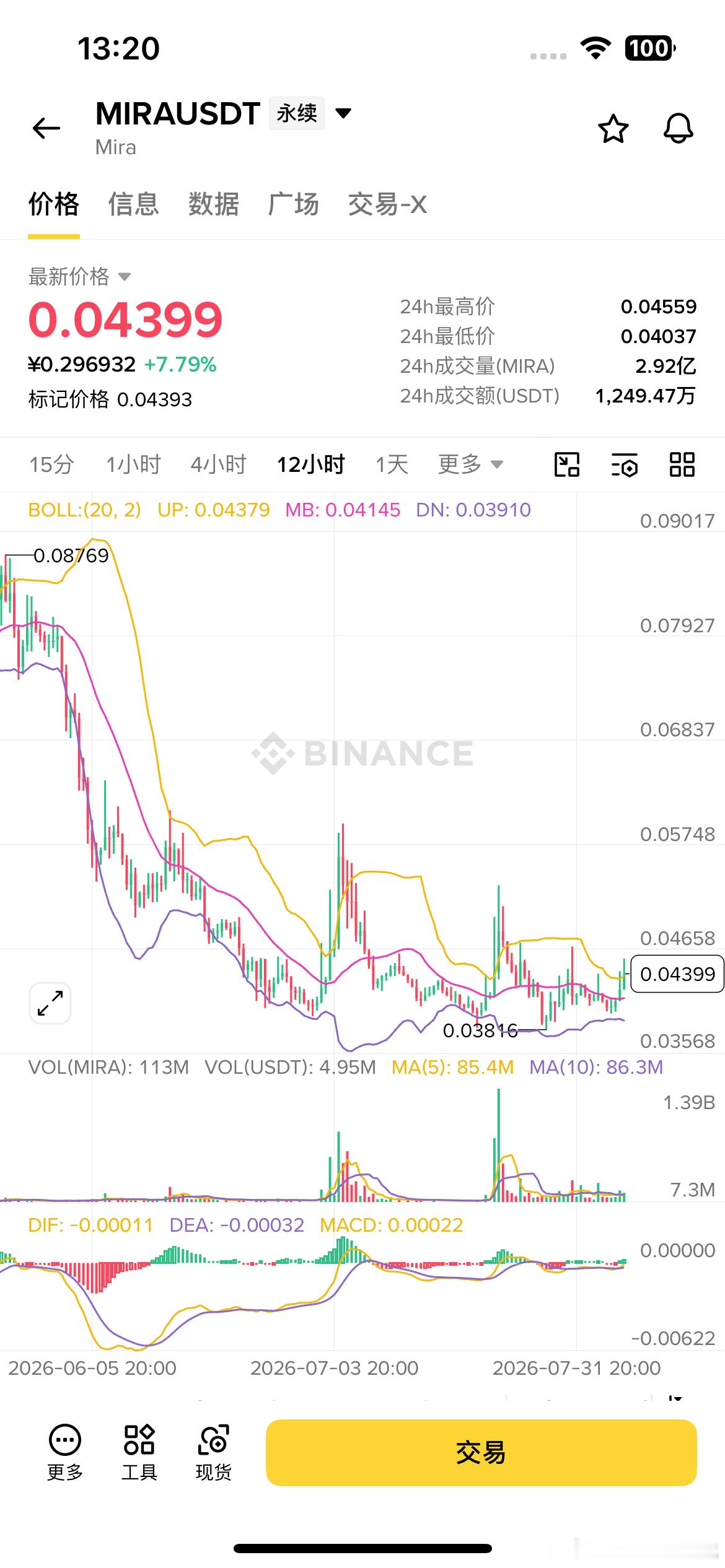This screenshot has width=725, height=1568.
Task: Switch to the 交易-X tab
Action: click(x=387, y=204)
